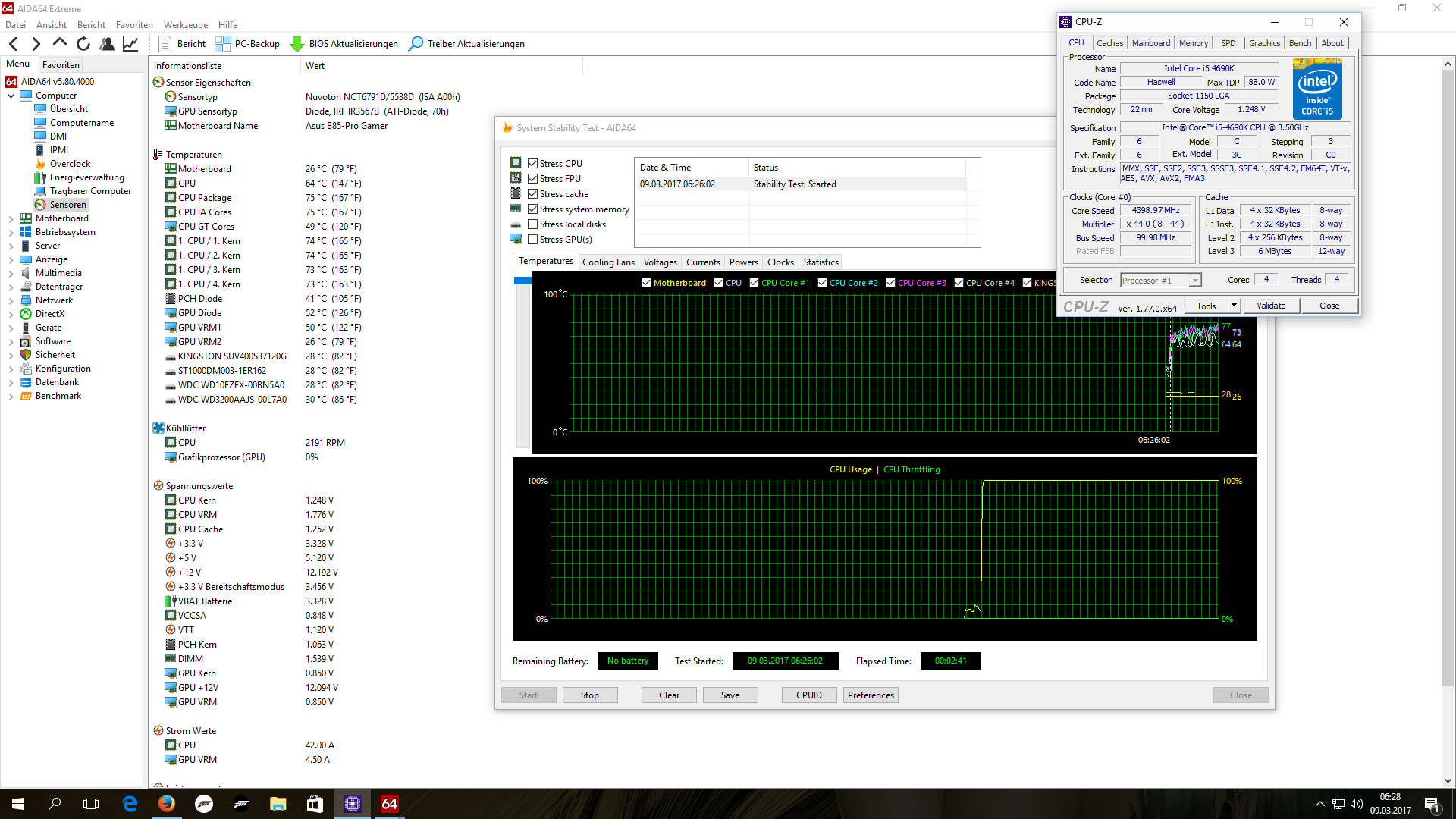The height and width of the screenshot is (819, 1456).
Task: Expand the Motherboard tree node
Action: [11, 219]
